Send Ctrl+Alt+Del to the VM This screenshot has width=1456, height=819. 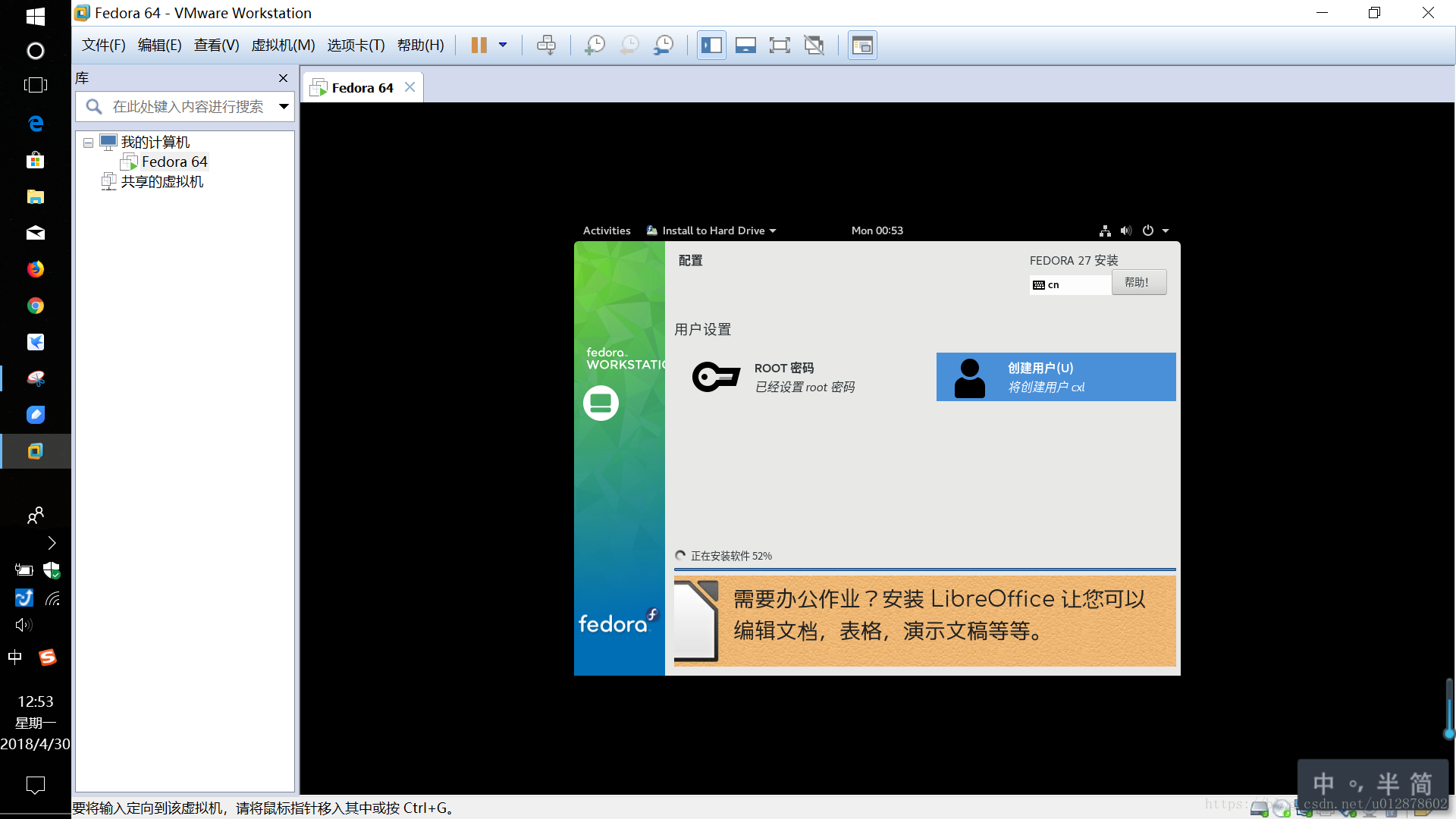click(x=546, y=45)
